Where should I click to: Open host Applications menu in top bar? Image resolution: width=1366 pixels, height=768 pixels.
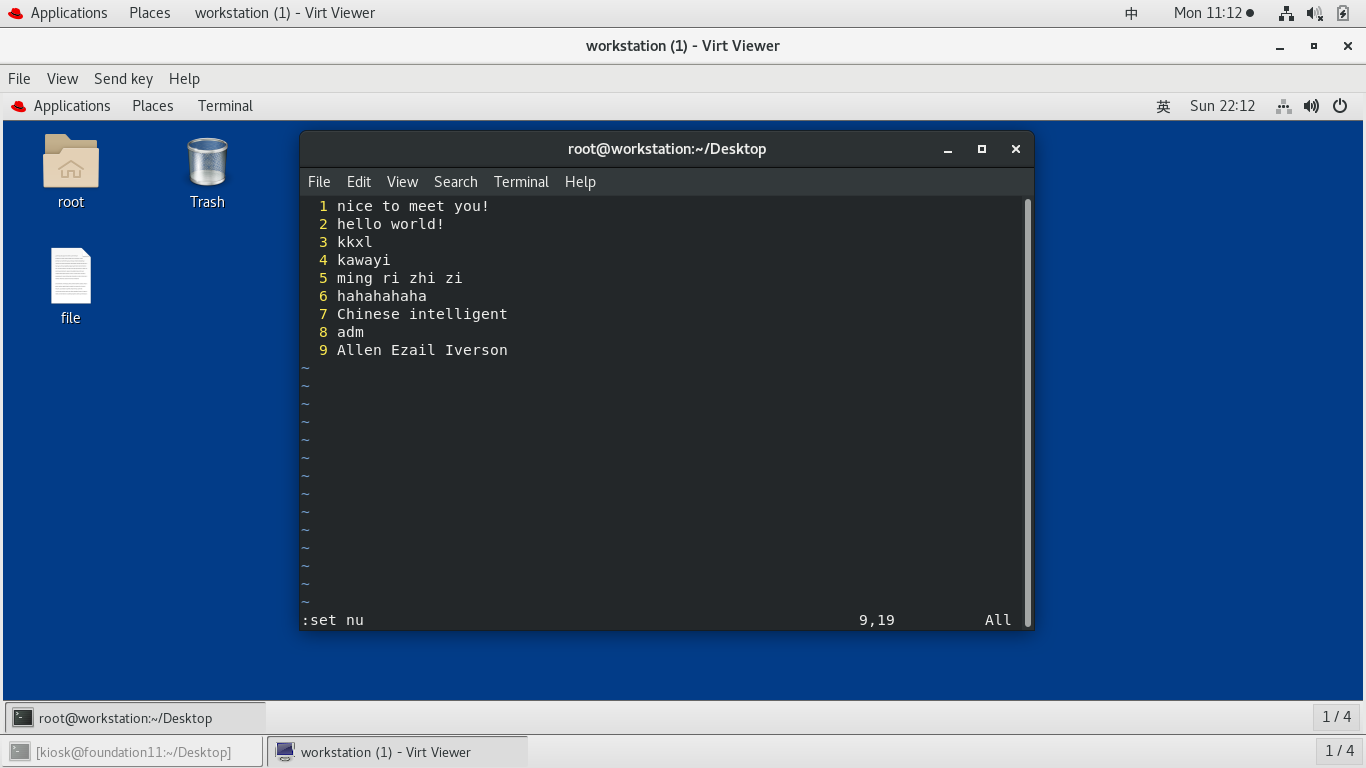58,13
